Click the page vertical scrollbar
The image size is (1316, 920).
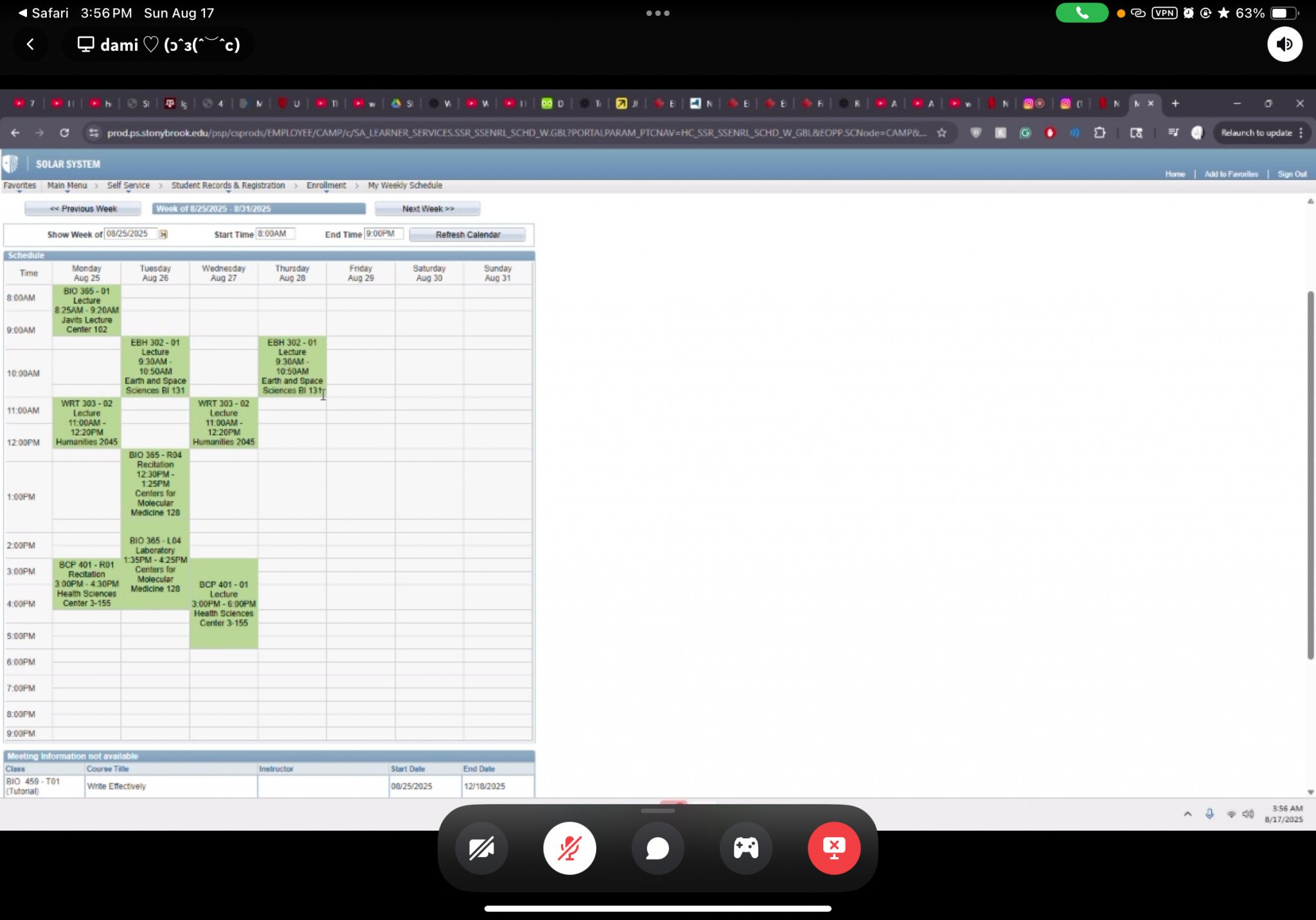pos(1310,476)
